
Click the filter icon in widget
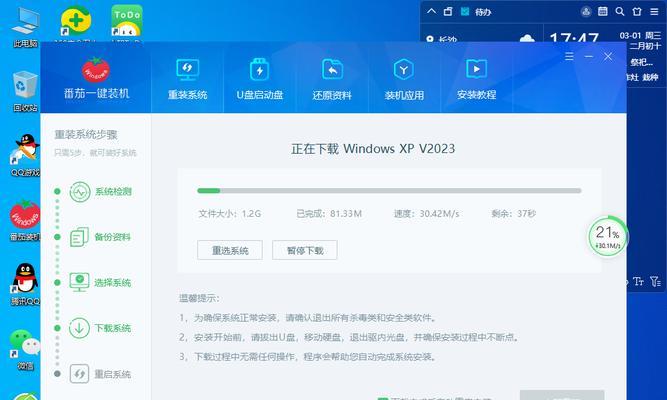coord(656,281)
